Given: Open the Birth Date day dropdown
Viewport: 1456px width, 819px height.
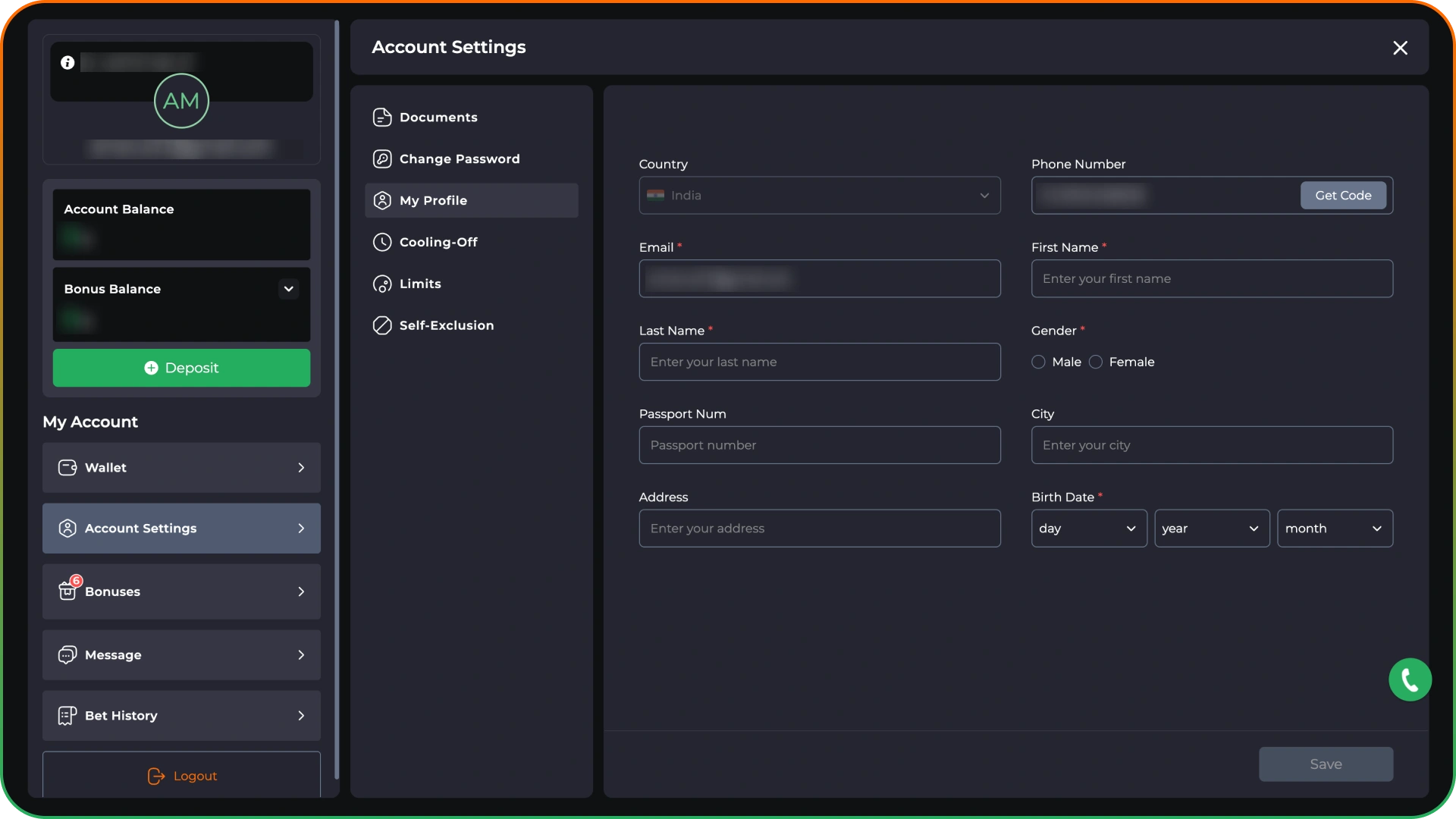Looking at the screenshot, I should click(x=1089, y=529).
